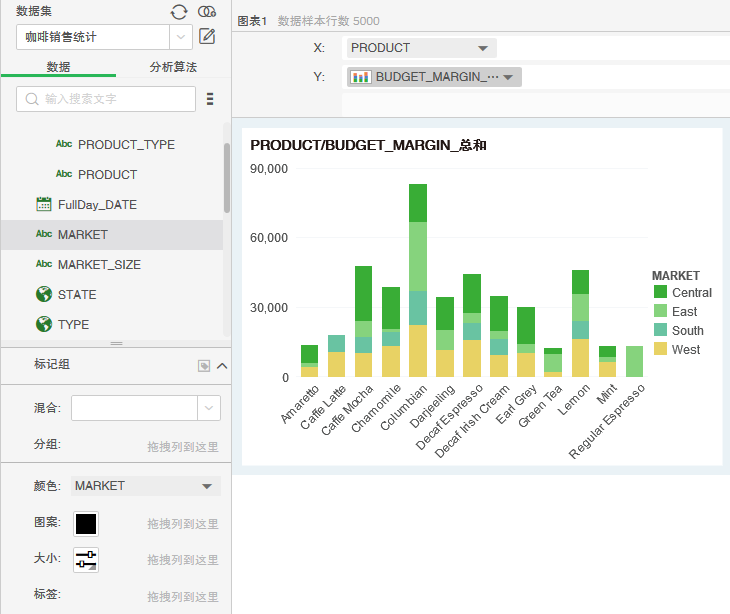Open the 咖啡销售统计 dataset dropdown
Image resolution: width=730 pixels, height=614 pixels.
(x=181, y=37)
